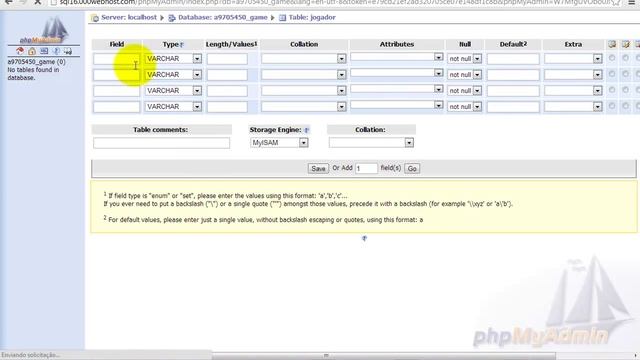640x360 pixels.
Task: Click the Save button
Action: 318,169
